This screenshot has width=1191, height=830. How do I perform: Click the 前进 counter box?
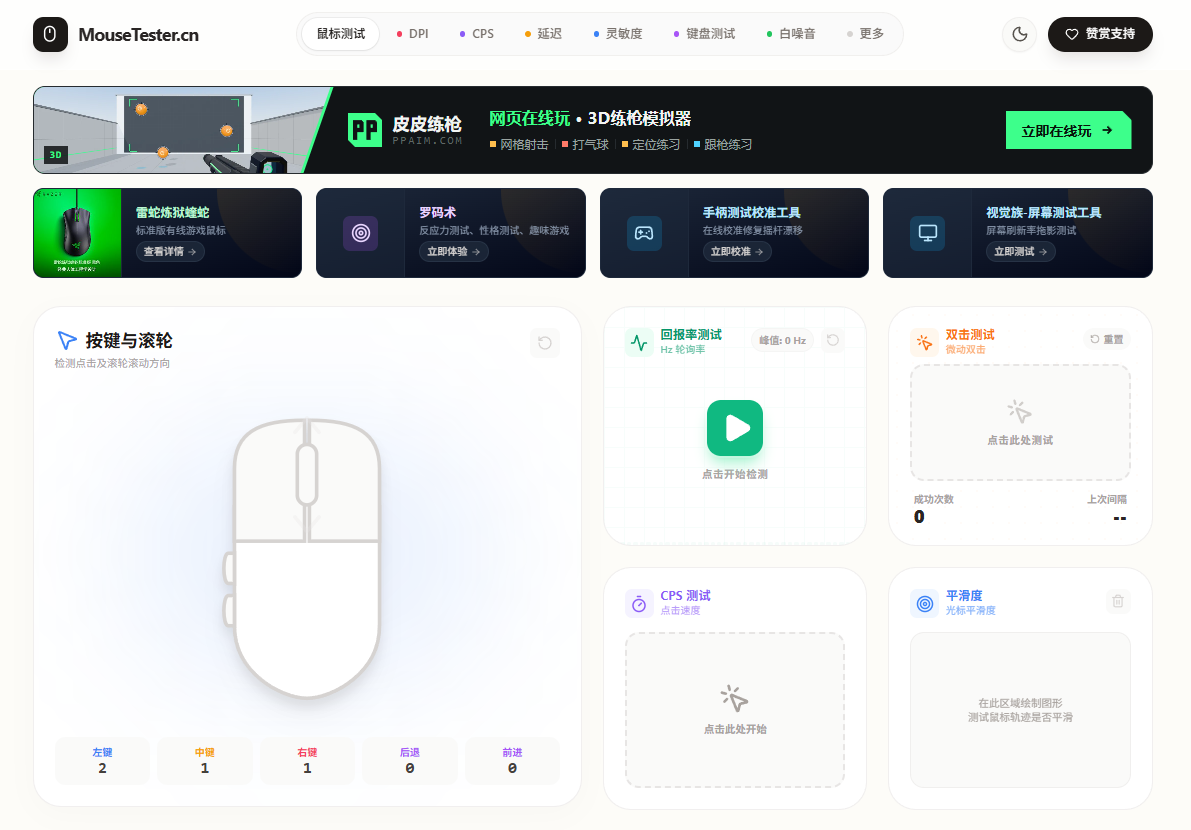[512, 760]
